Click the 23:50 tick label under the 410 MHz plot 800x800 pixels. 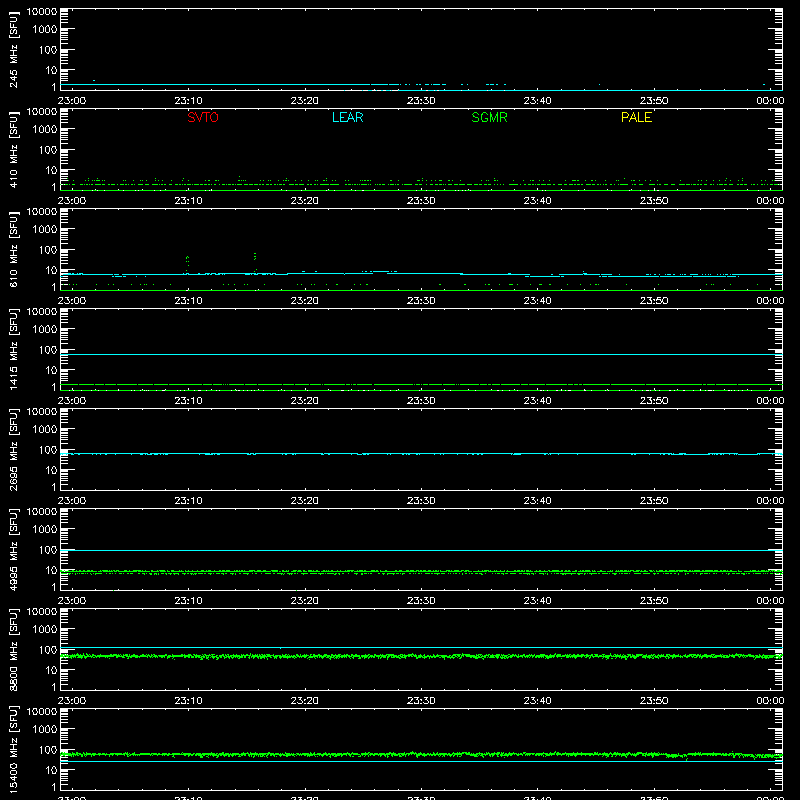point(654,201)
